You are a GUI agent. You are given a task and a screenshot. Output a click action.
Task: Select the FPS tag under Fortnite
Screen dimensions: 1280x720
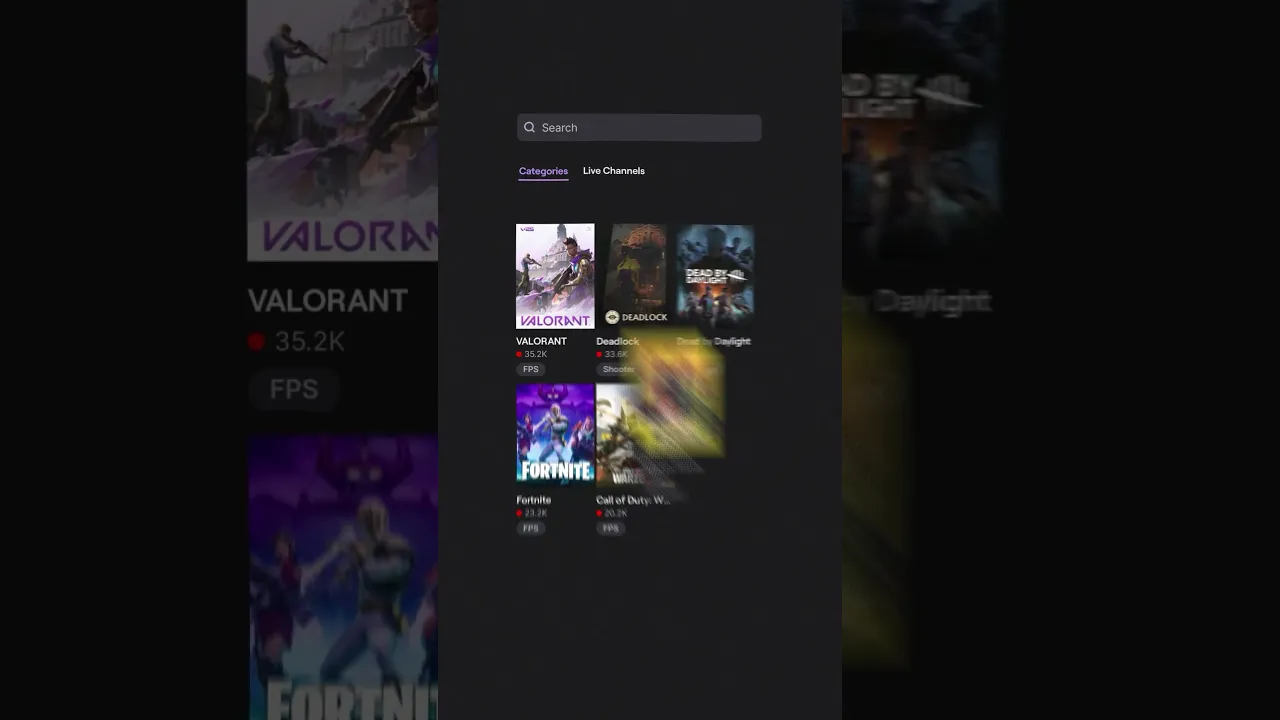(531, 528)
